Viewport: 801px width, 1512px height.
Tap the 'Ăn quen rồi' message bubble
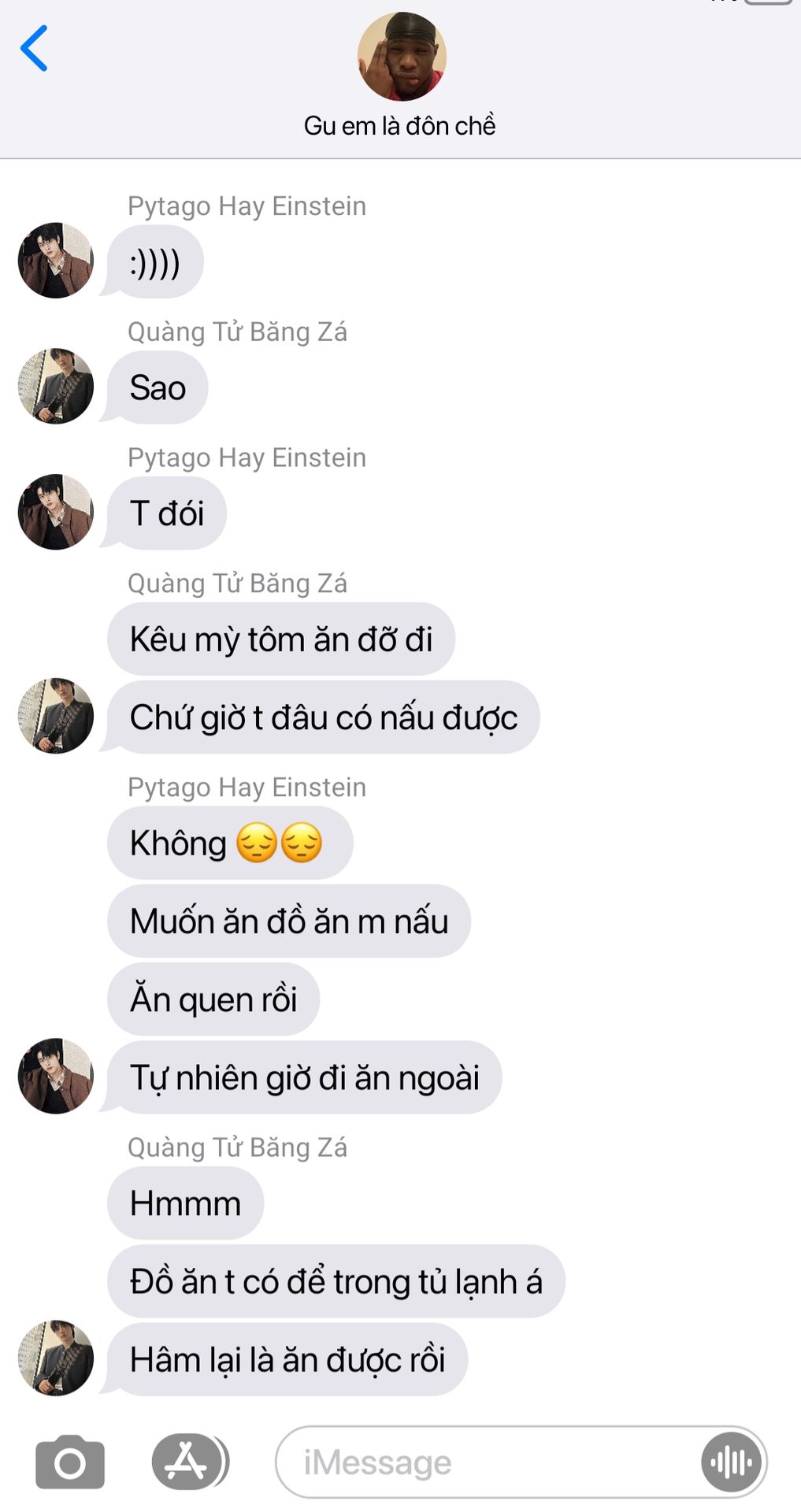click(213, 999)
